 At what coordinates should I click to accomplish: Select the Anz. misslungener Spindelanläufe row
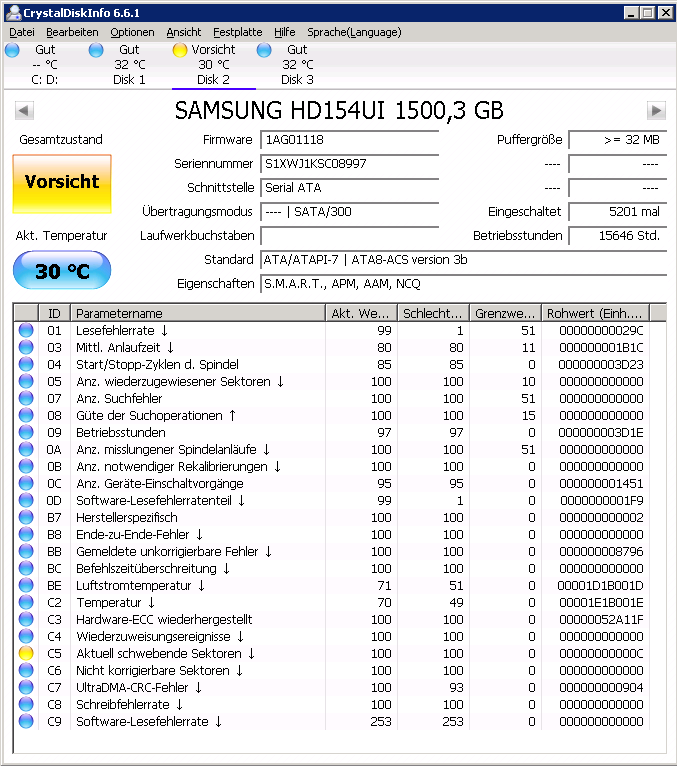332,449
